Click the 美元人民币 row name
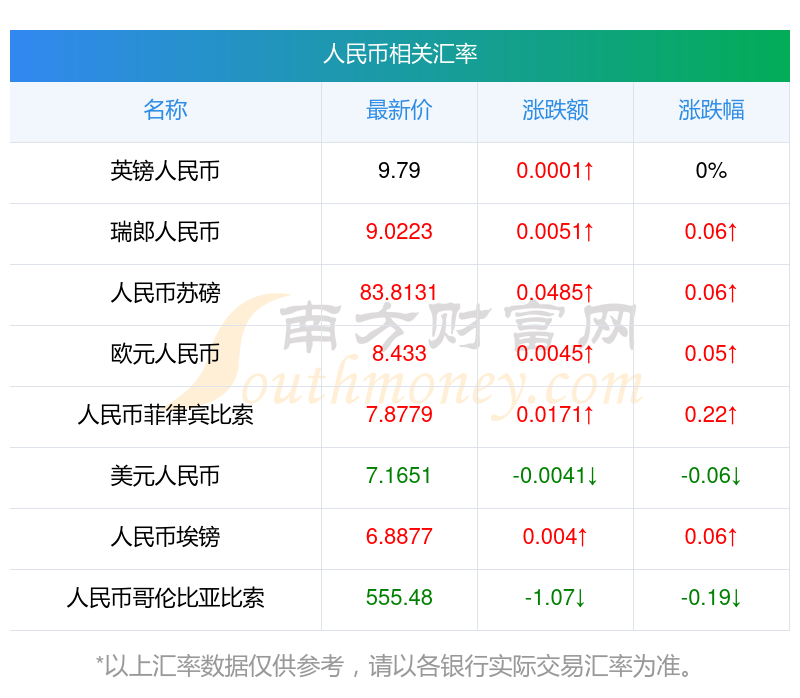 click(x=165, y=476)
